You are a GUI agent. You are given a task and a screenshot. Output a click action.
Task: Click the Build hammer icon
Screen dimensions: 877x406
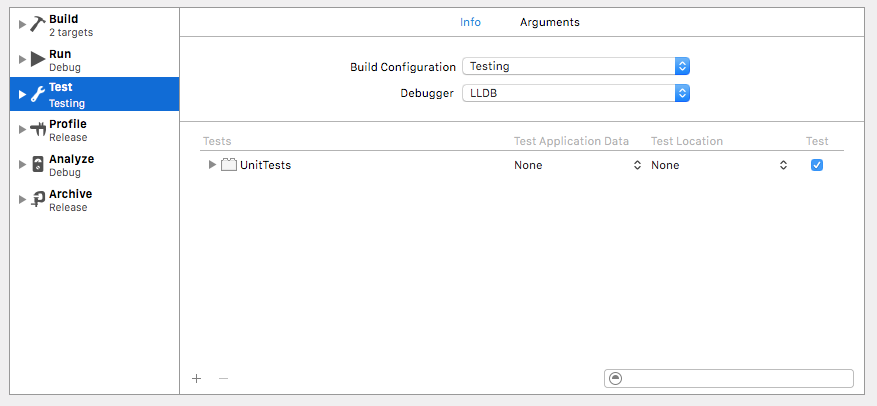pyautogui.click(x=37, y=25)
